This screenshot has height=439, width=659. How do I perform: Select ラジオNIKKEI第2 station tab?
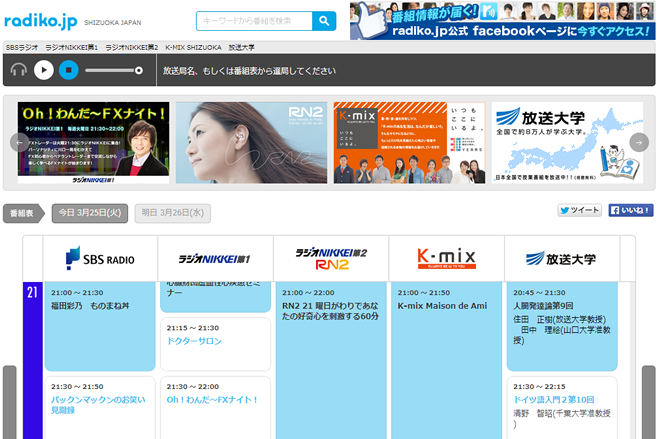132,47
